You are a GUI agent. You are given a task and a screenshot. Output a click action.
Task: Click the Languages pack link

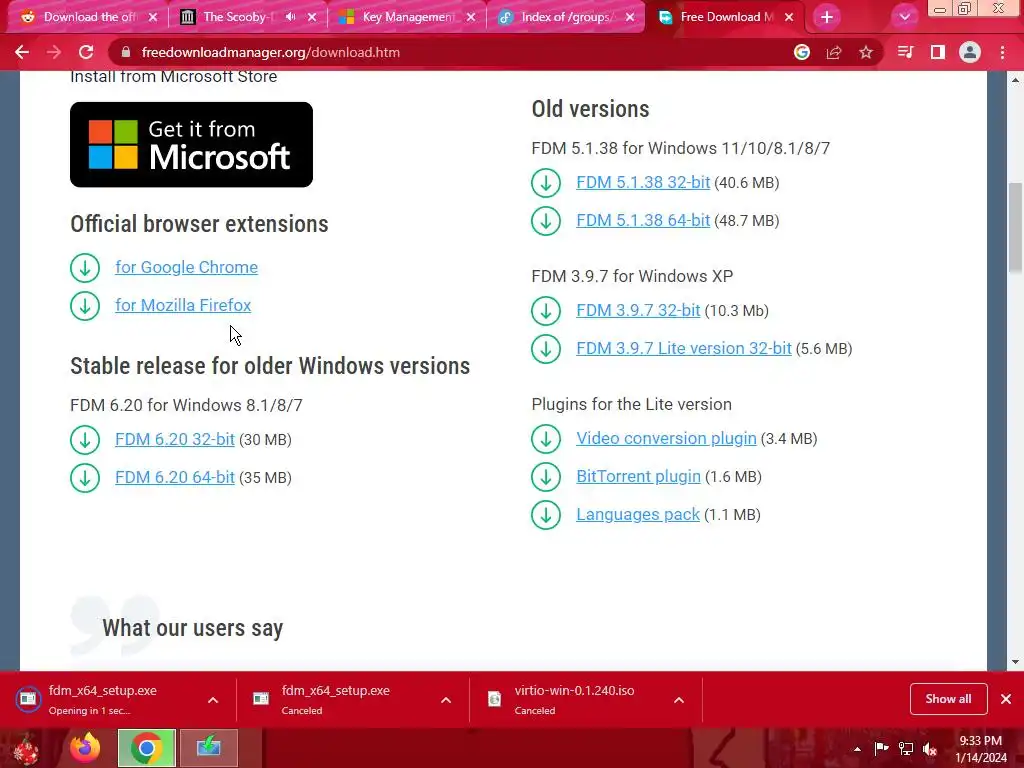click(637, 515)
